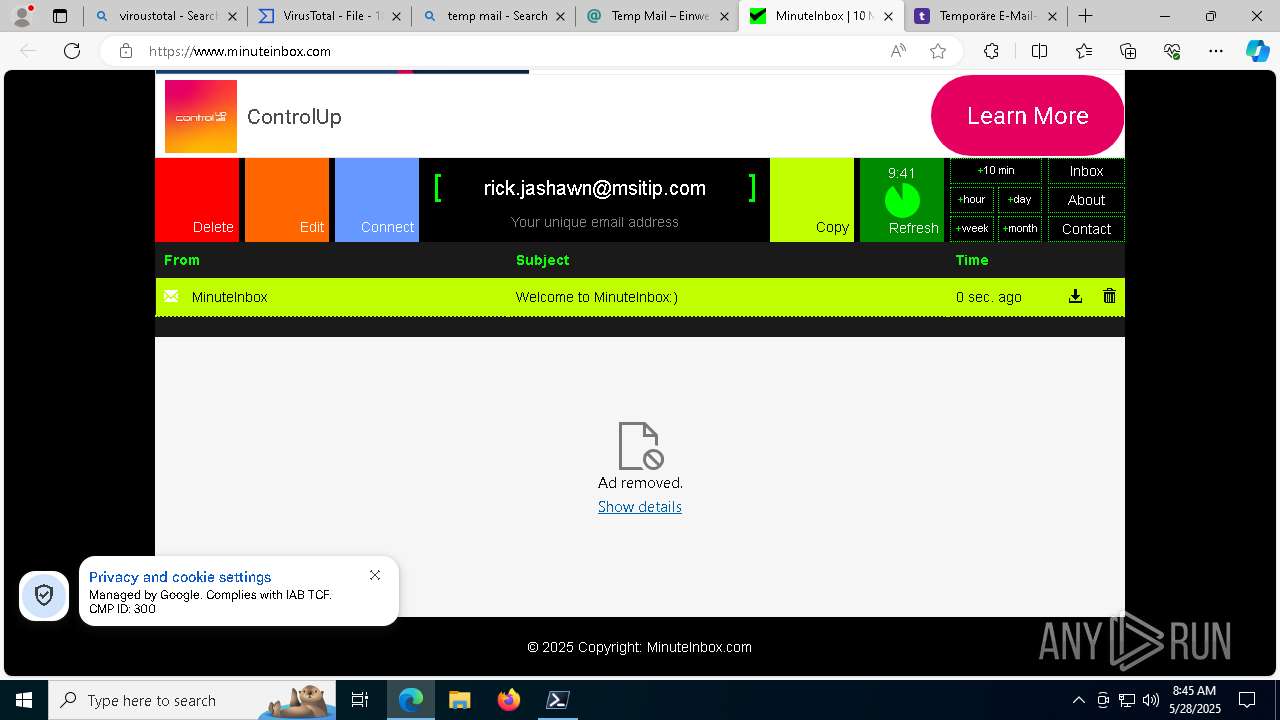Open Task View on taskbar

[360, 700]
